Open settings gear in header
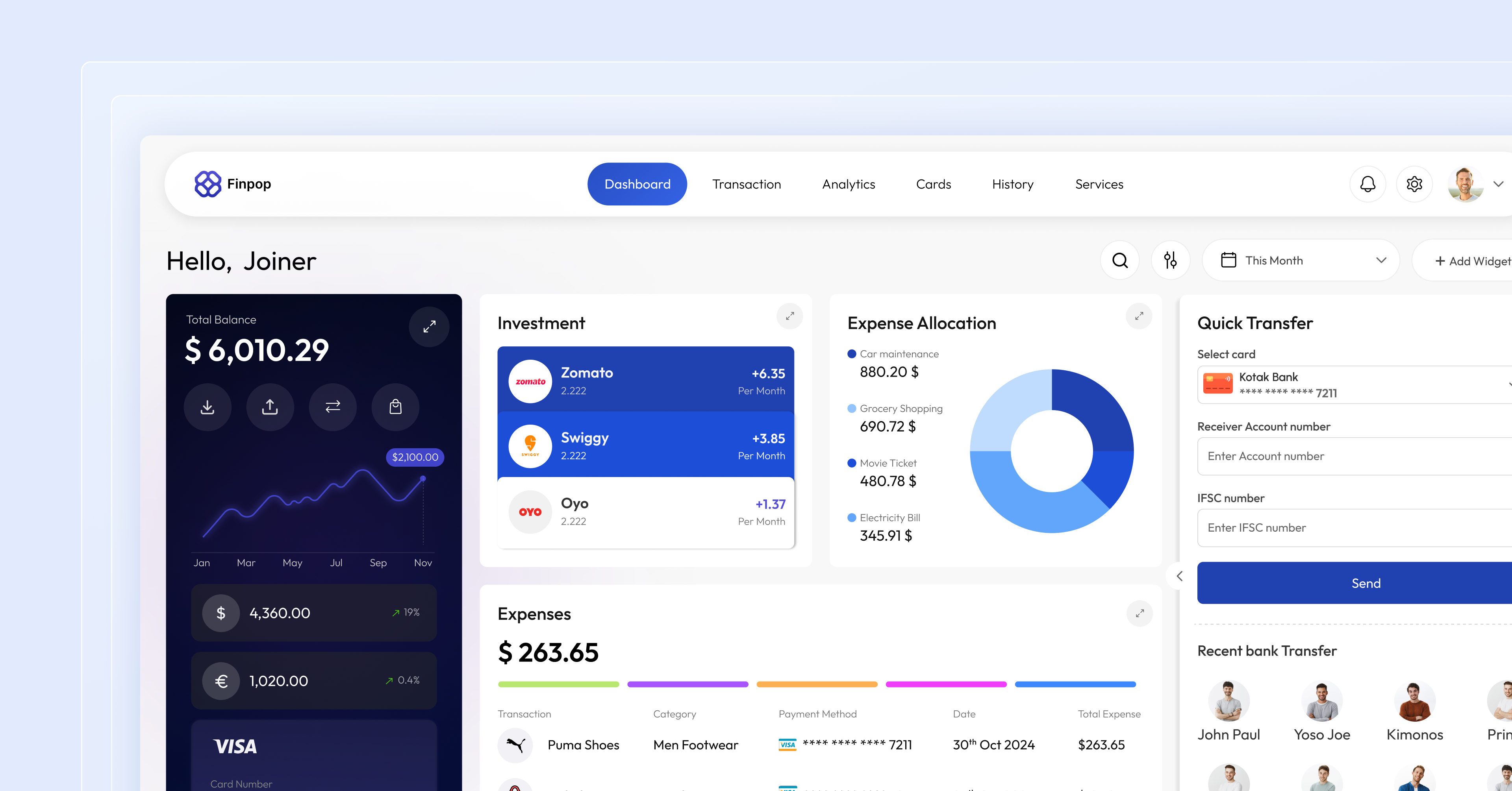The width and height of the screenshot is (1512, 791). pyautogui.click(x=1414, y=184)
